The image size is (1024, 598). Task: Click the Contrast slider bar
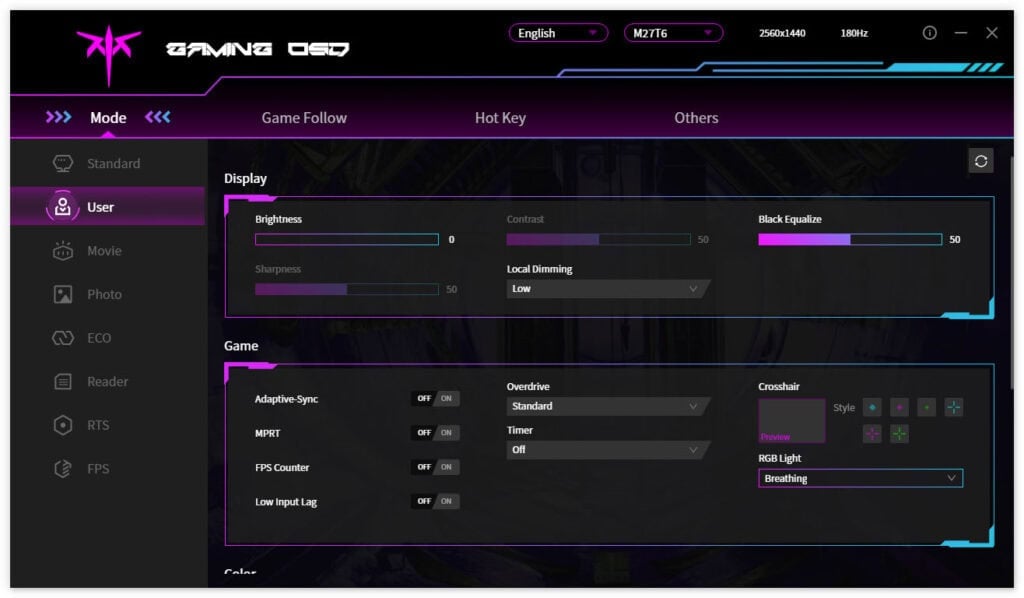pos(598,240)
